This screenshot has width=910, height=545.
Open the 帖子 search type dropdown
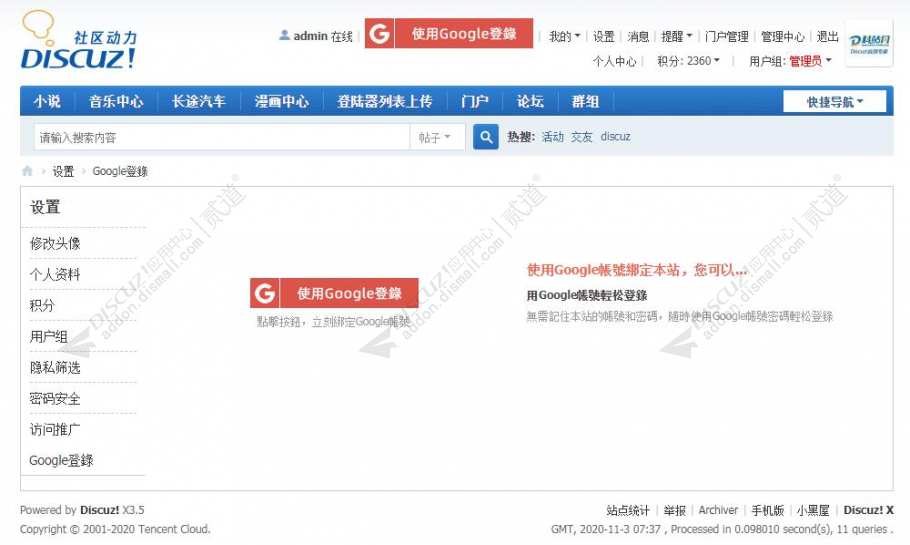[x=435, y=138]
